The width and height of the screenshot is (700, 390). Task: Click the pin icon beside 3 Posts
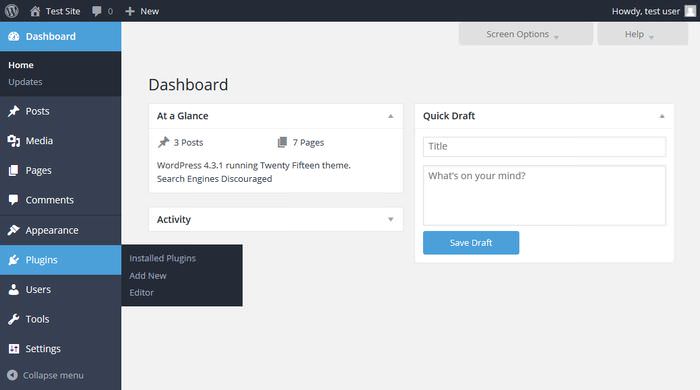tap(163, 142)
